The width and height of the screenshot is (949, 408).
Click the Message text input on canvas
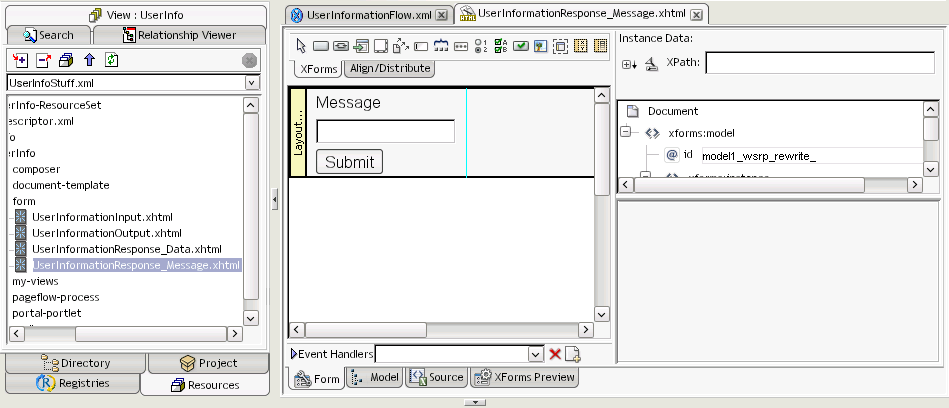[x=386, y=131]
